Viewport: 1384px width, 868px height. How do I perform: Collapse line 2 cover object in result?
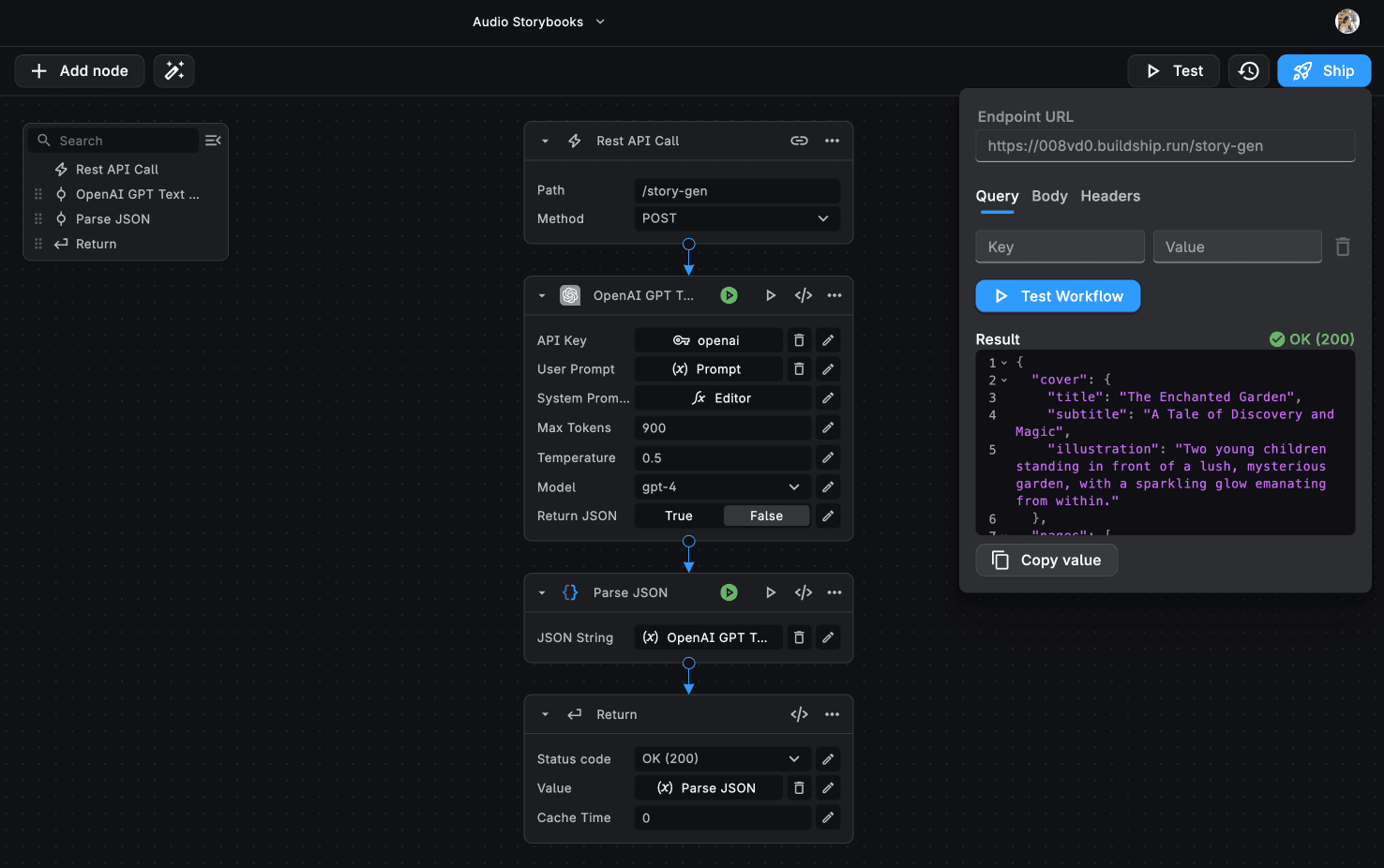[1004, 381]
